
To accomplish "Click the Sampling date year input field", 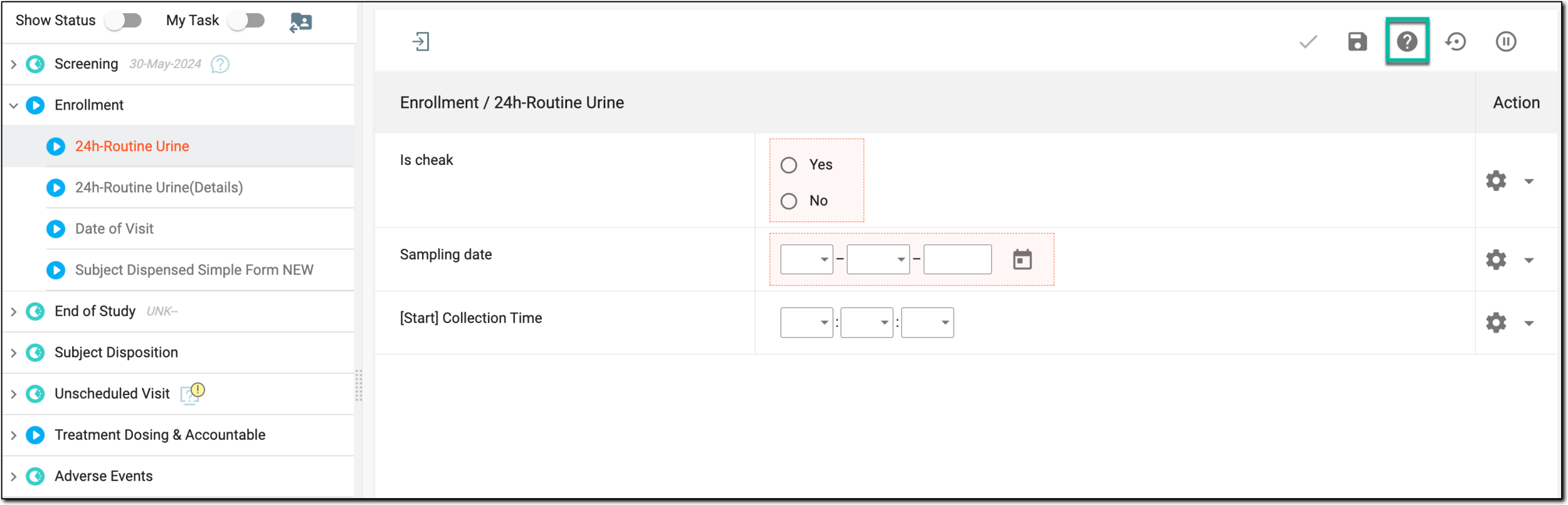I will pyautogui.click(x=958, y=259).
